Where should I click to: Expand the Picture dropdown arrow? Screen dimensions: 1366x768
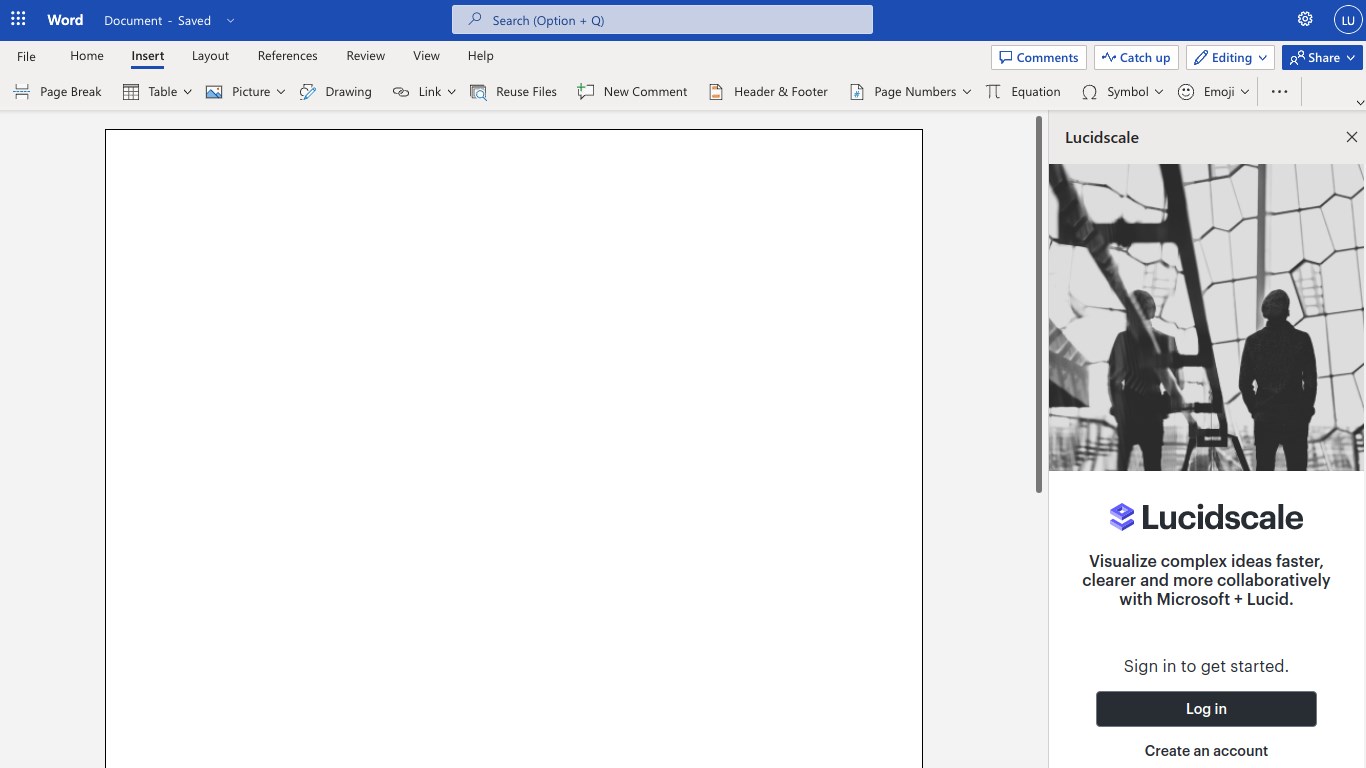coord(281,92)
